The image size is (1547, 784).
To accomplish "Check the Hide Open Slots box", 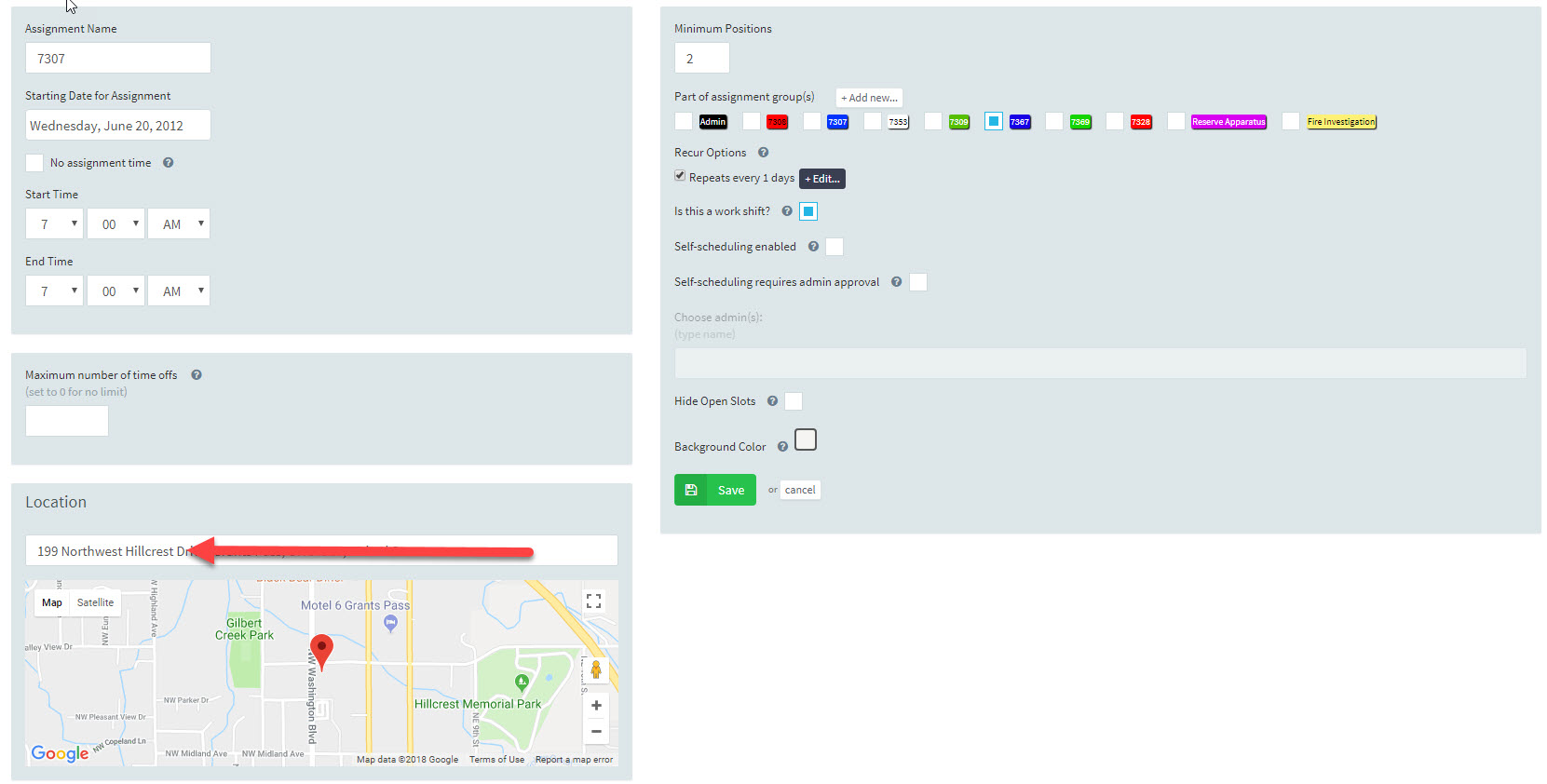I will [794, 401].
